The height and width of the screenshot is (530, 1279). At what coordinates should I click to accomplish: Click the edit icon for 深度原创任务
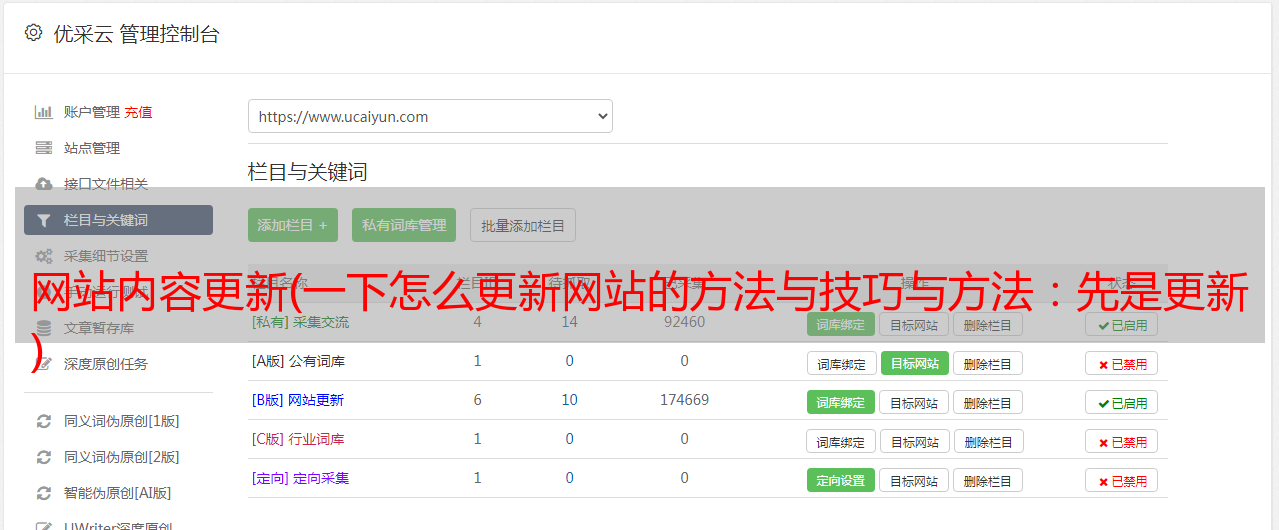(x=43, y=364)
